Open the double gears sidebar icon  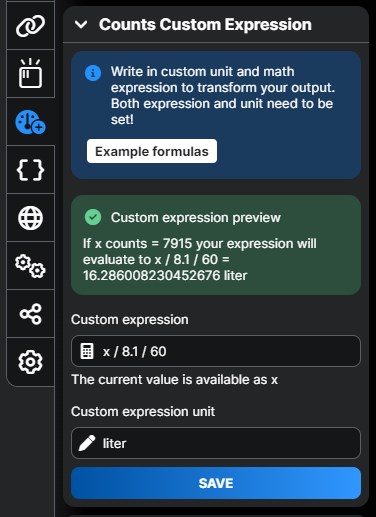point(30,266)
